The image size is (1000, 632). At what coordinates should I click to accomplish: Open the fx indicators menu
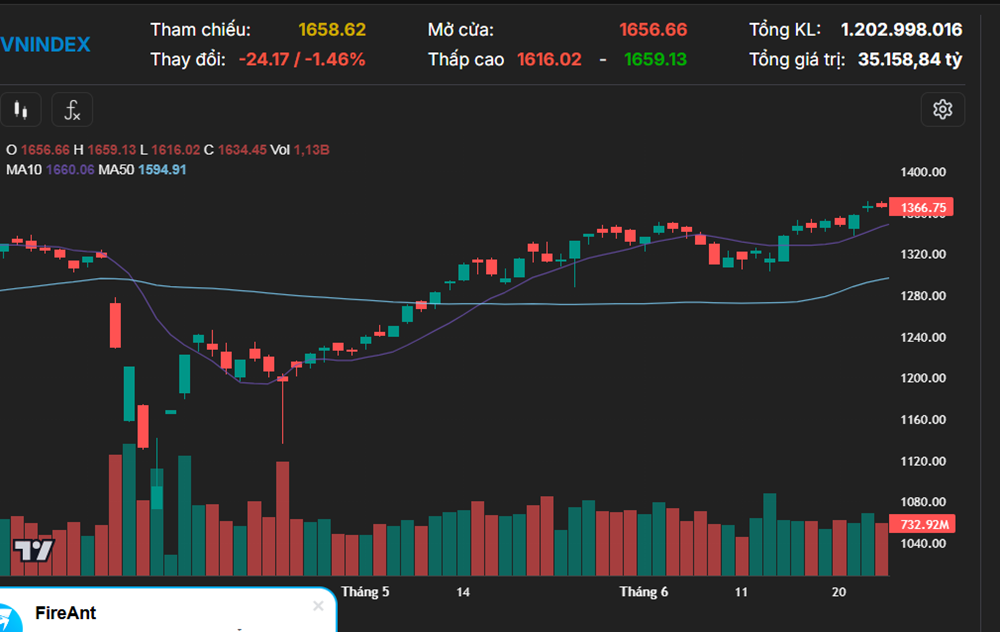tap(72, 110)
